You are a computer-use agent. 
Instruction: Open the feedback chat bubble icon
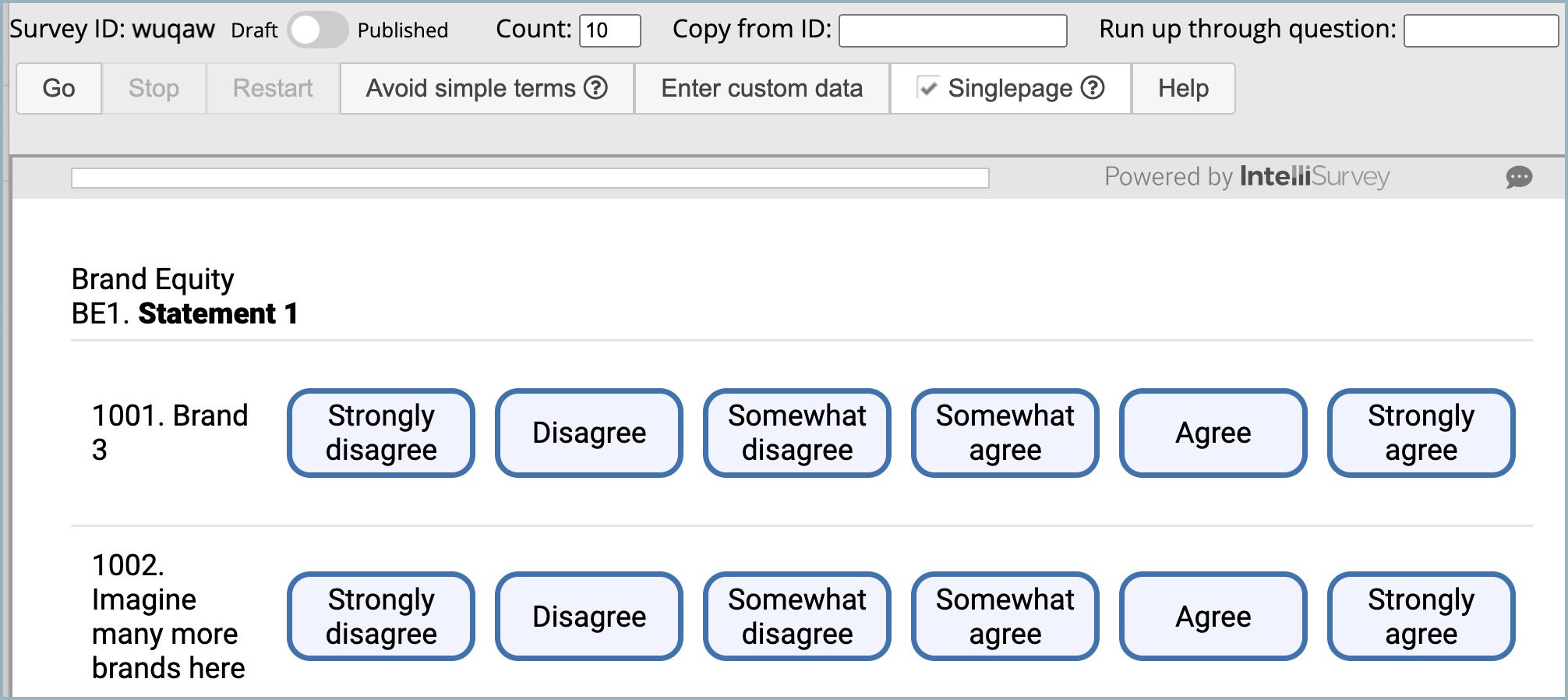(x=1519, y=177)
